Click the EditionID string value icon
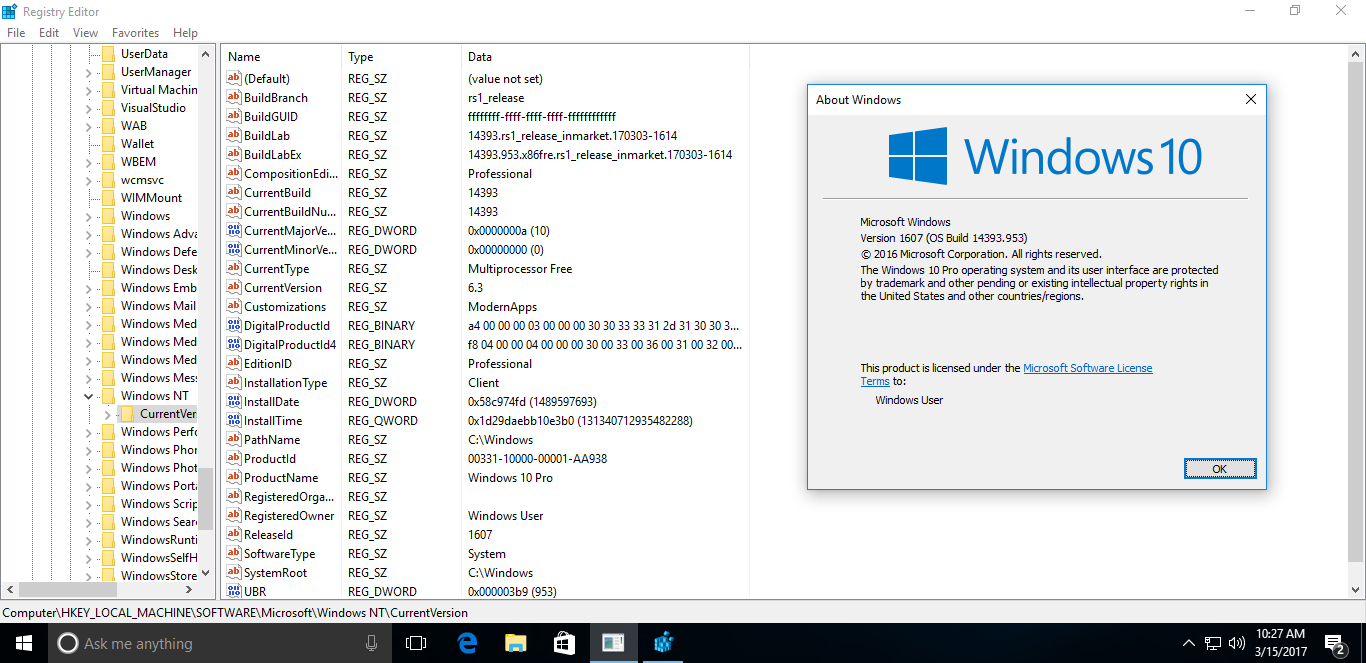Viewport: 1366px width, 663px height. 235,364
